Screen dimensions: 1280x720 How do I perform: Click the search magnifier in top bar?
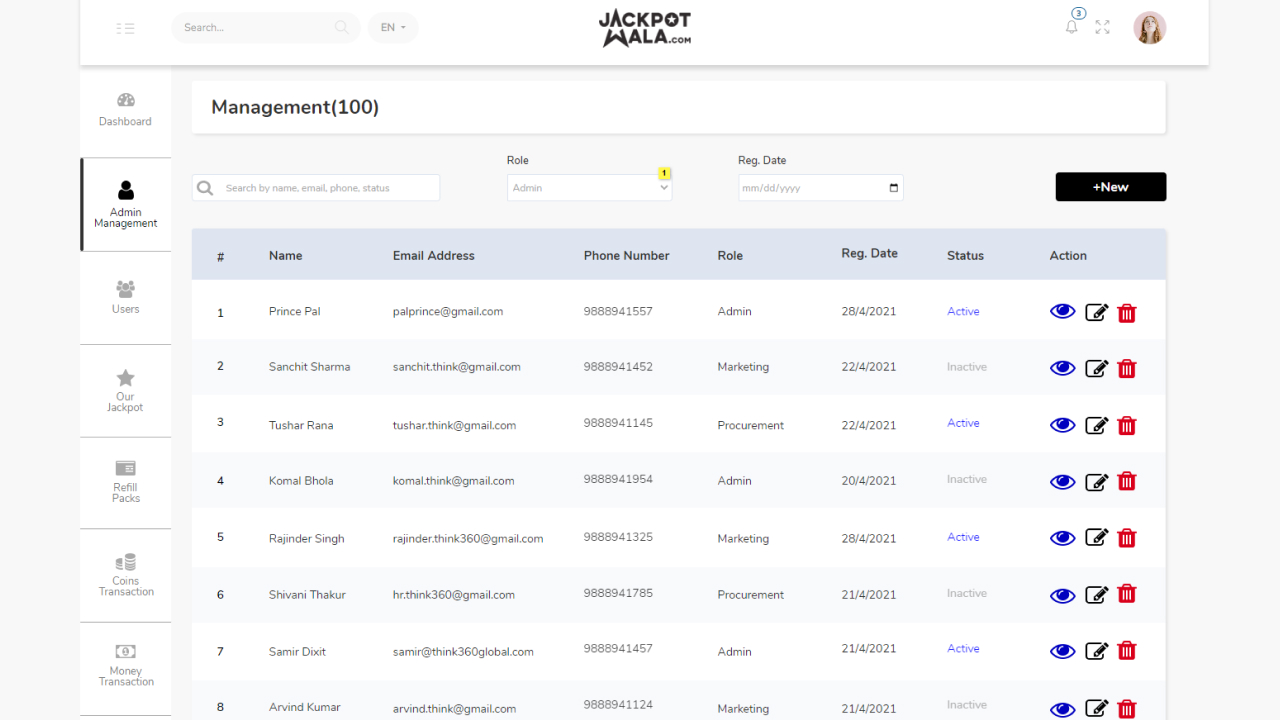click(342, 28)
